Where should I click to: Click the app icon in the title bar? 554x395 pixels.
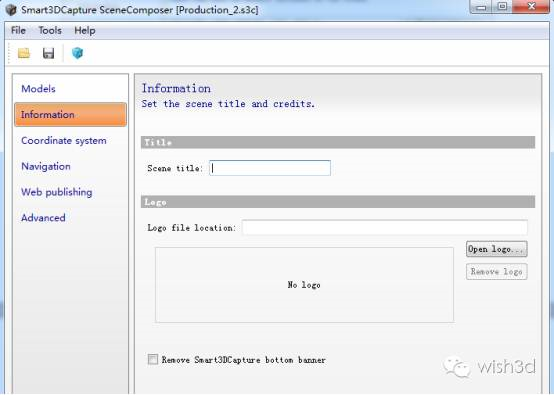tap(11, 10)
